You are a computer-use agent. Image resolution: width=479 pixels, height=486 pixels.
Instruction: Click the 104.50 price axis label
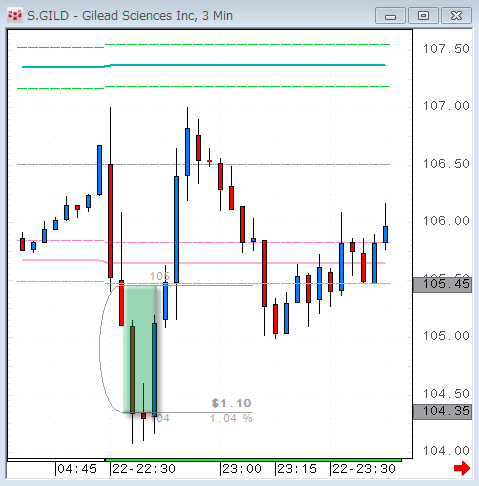point(446,394)
